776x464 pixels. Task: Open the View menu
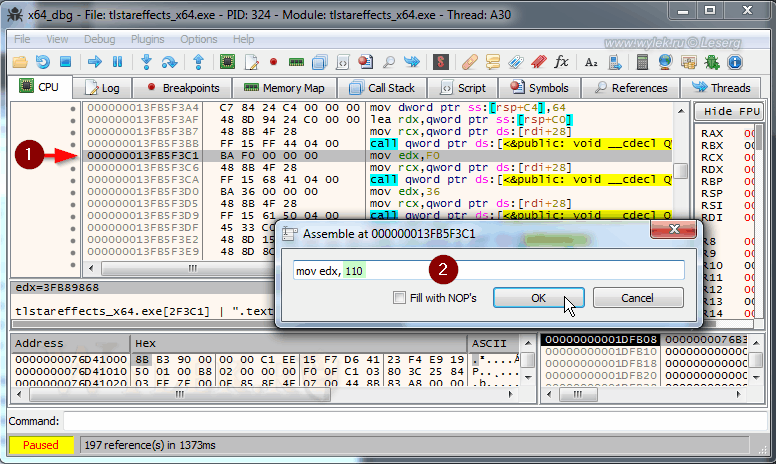(x=57, y=39)
